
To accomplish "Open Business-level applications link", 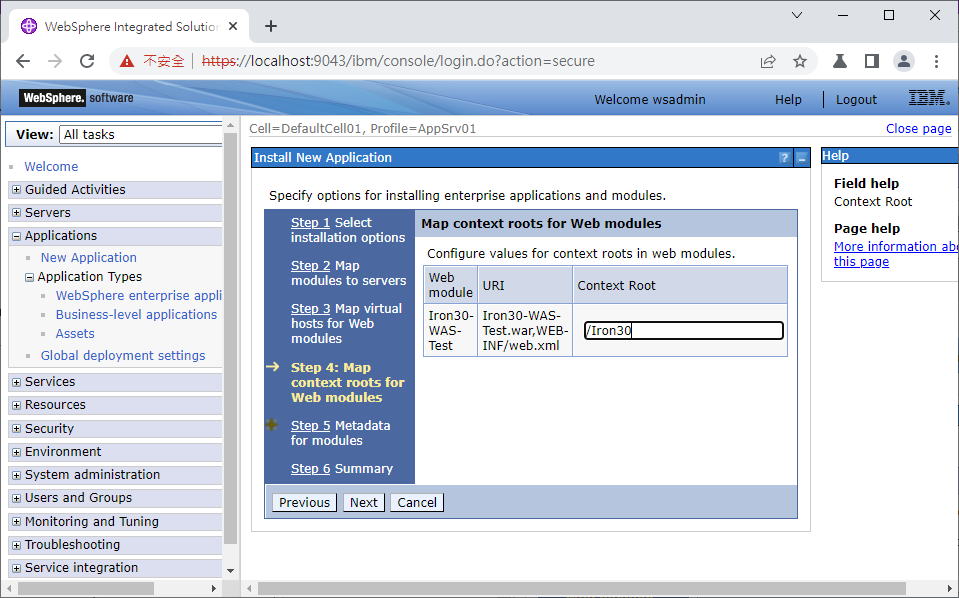I will click(136, 314).
